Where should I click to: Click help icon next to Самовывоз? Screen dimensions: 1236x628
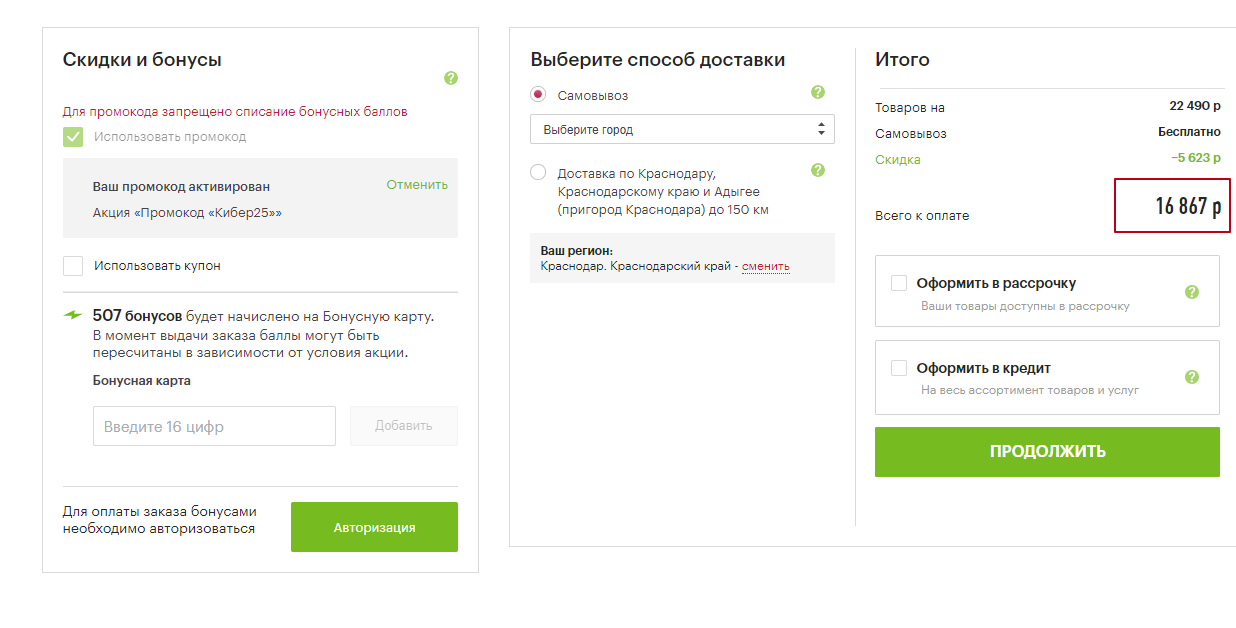pyautogui.click(x=818, y=93)
